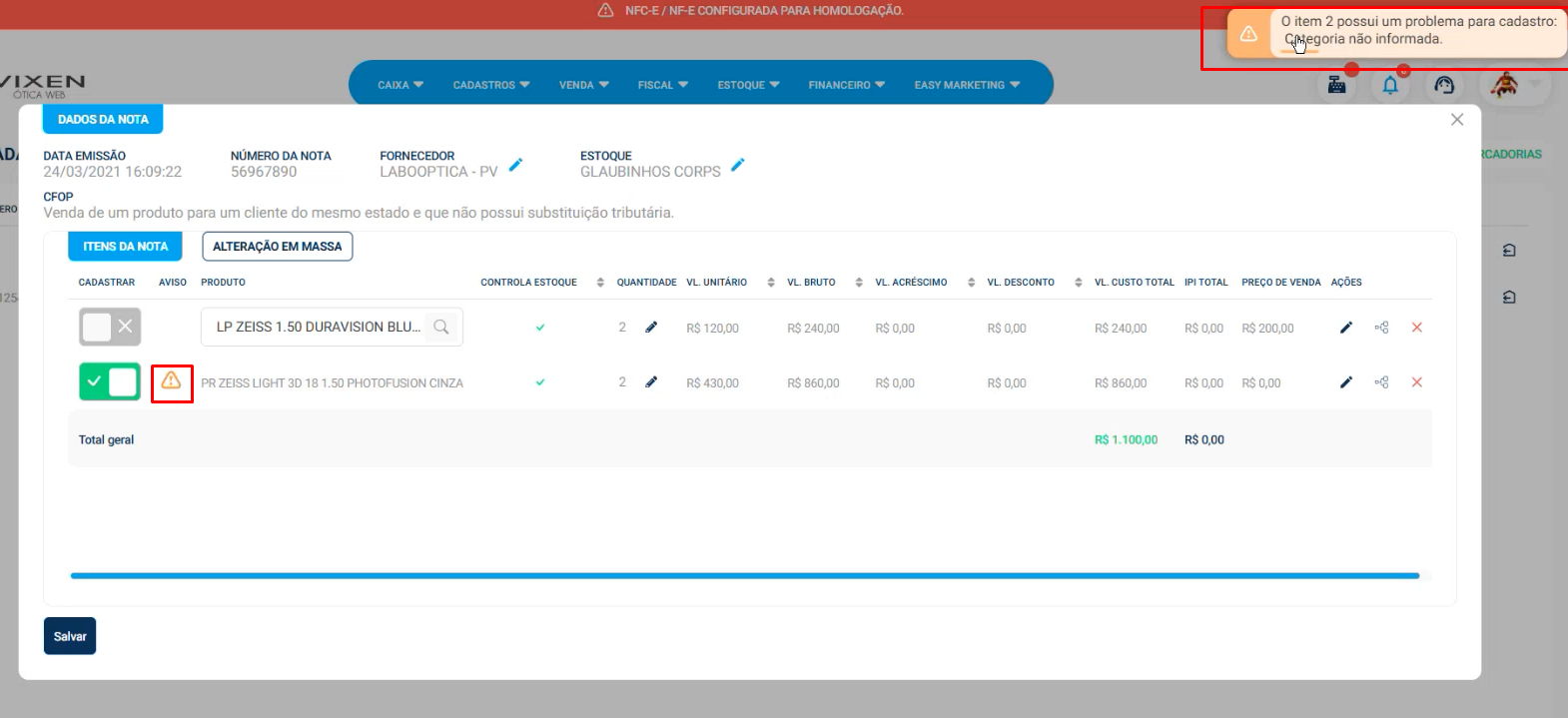This screenshot has height=718, width=1568.
Task: Open the notifications bell icon
Action: [x=1389, y=86]
